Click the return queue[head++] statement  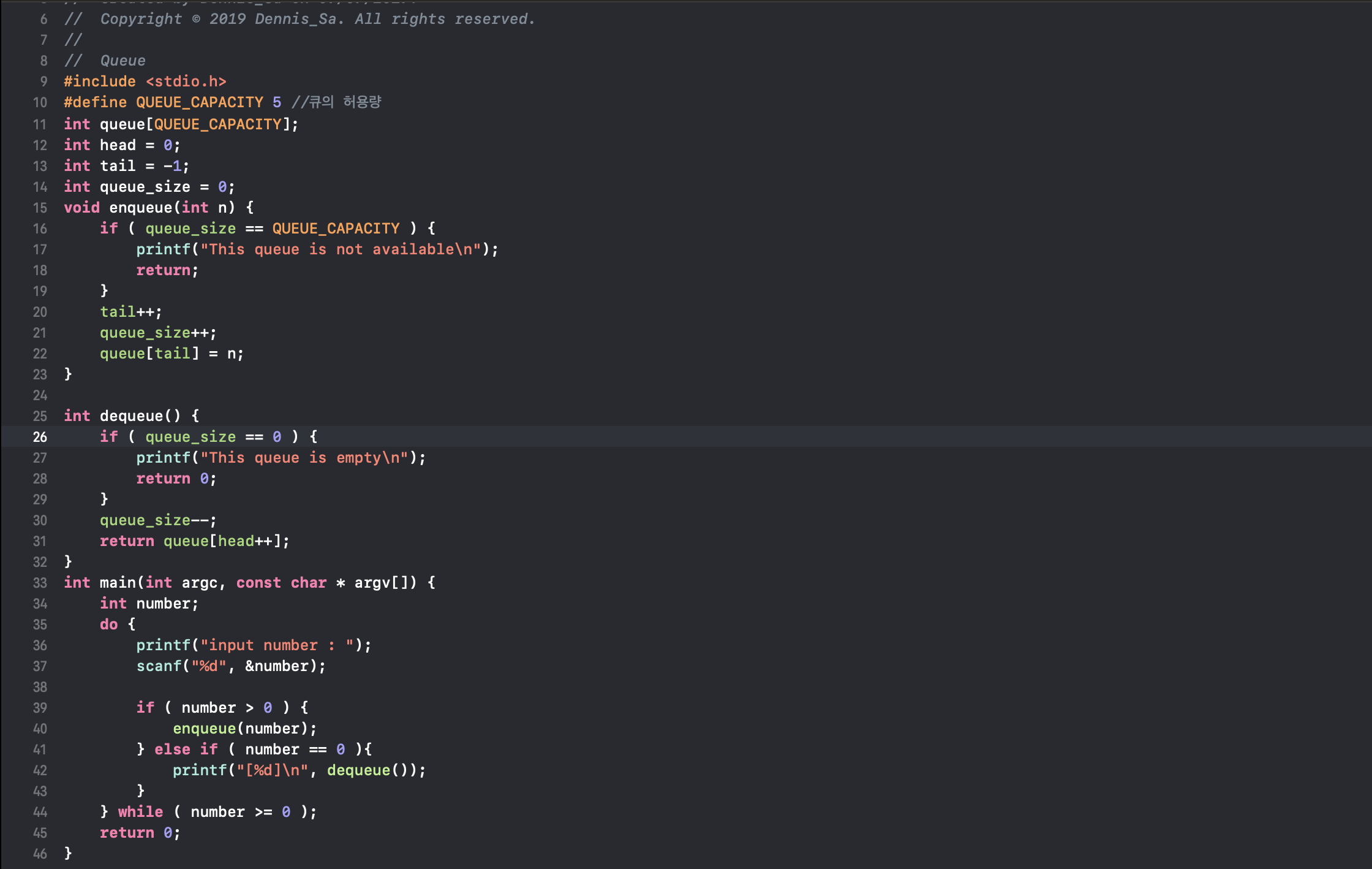coord(194,541)
